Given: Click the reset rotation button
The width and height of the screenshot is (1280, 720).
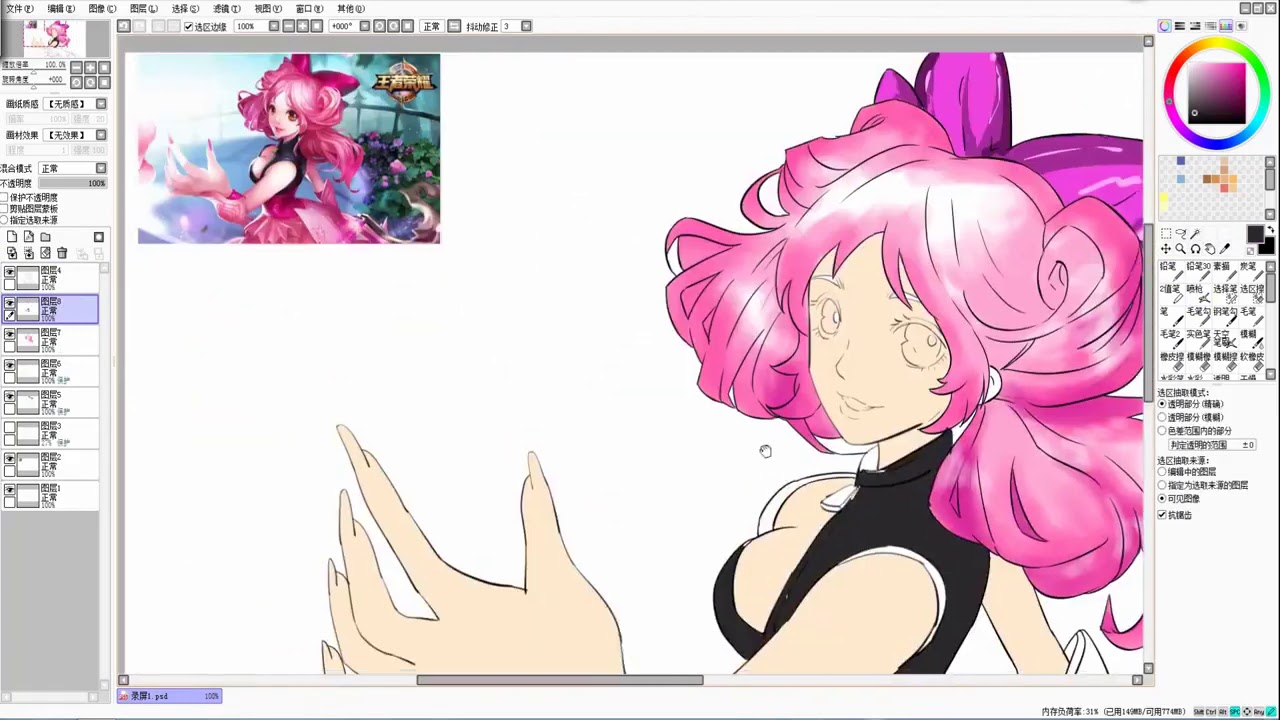Looking at the screenshot, I should (x=407, y=26).
